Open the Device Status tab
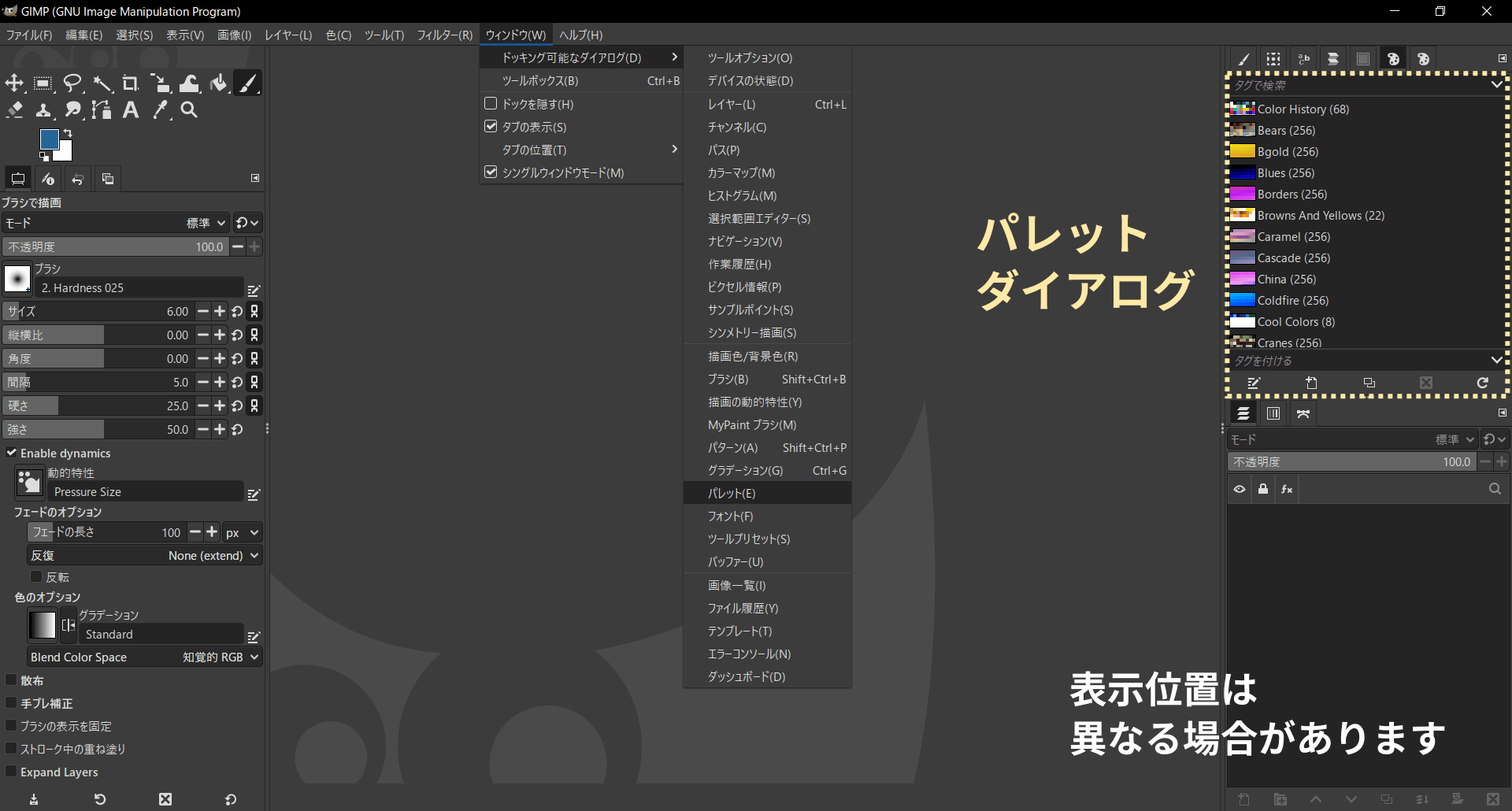The image size is (1512, 811). [x=48, y=180]
